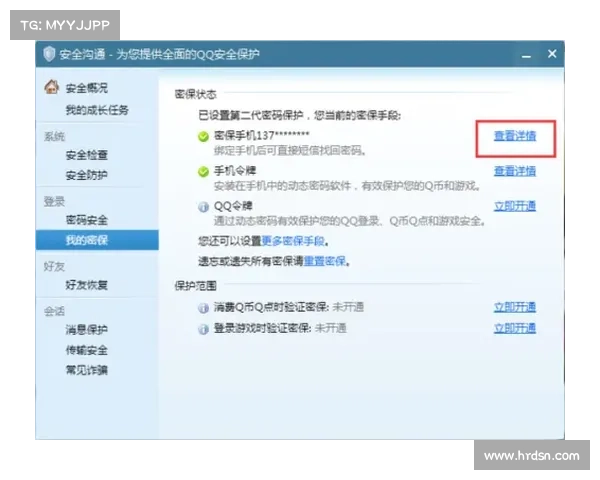Click green check icon beside 密保手机
This screenshot has height=480, width=600.
203,136
